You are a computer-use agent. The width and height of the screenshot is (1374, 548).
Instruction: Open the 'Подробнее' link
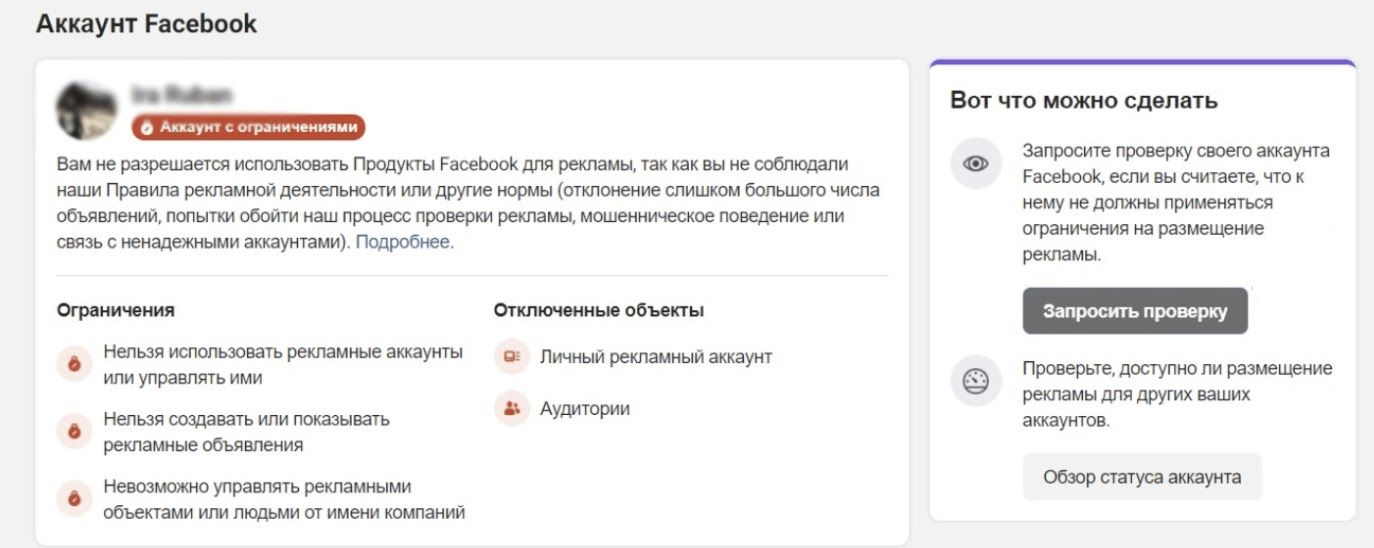pyautogui.click(x=403, y=242)
